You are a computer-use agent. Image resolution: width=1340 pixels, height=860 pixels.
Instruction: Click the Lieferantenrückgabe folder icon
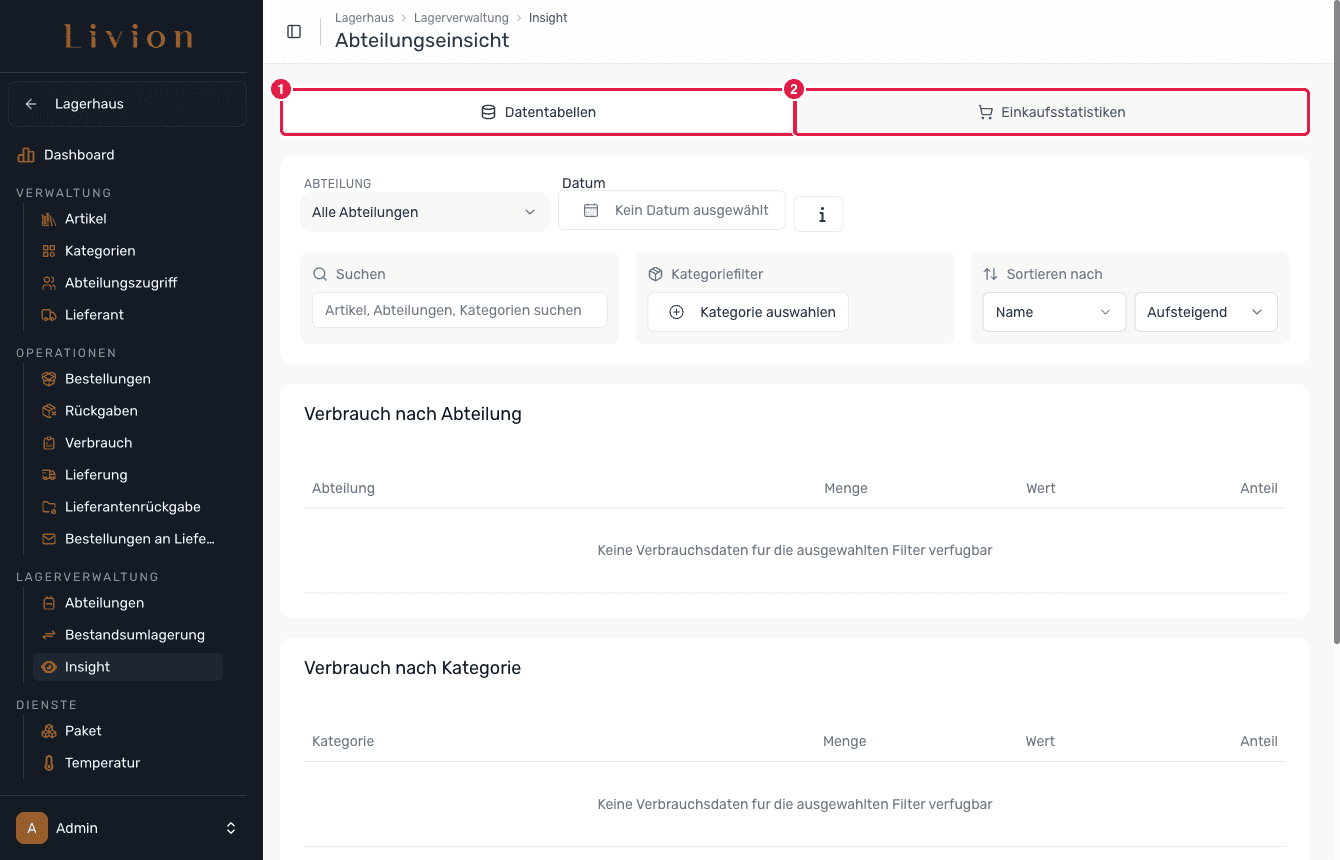49,507
